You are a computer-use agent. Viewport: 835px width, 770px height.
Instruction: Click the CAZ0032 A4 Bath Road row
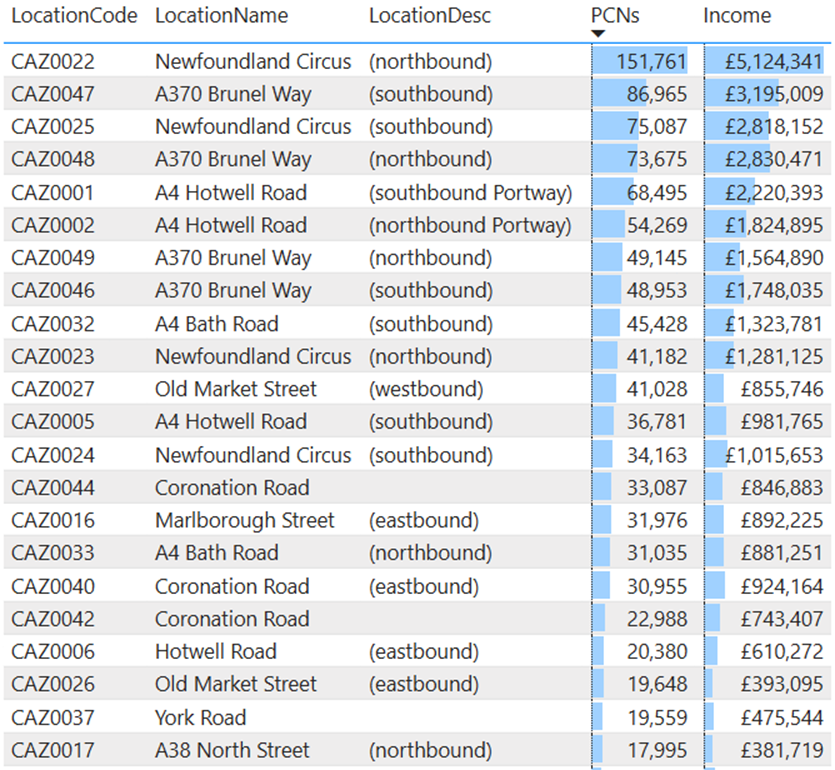216,324
